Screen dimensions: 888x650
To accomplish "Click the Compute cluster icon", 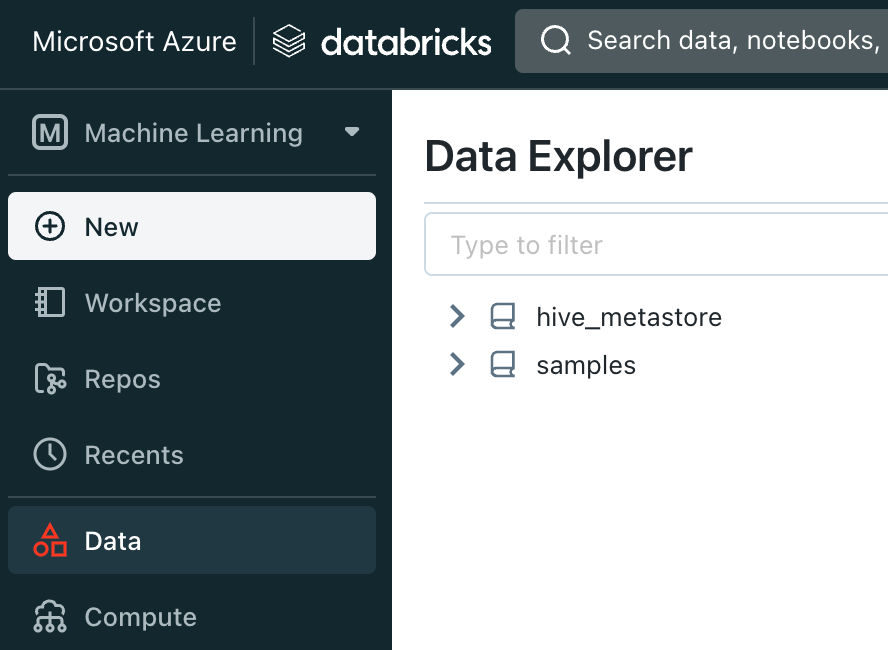I will pos(49,617).
